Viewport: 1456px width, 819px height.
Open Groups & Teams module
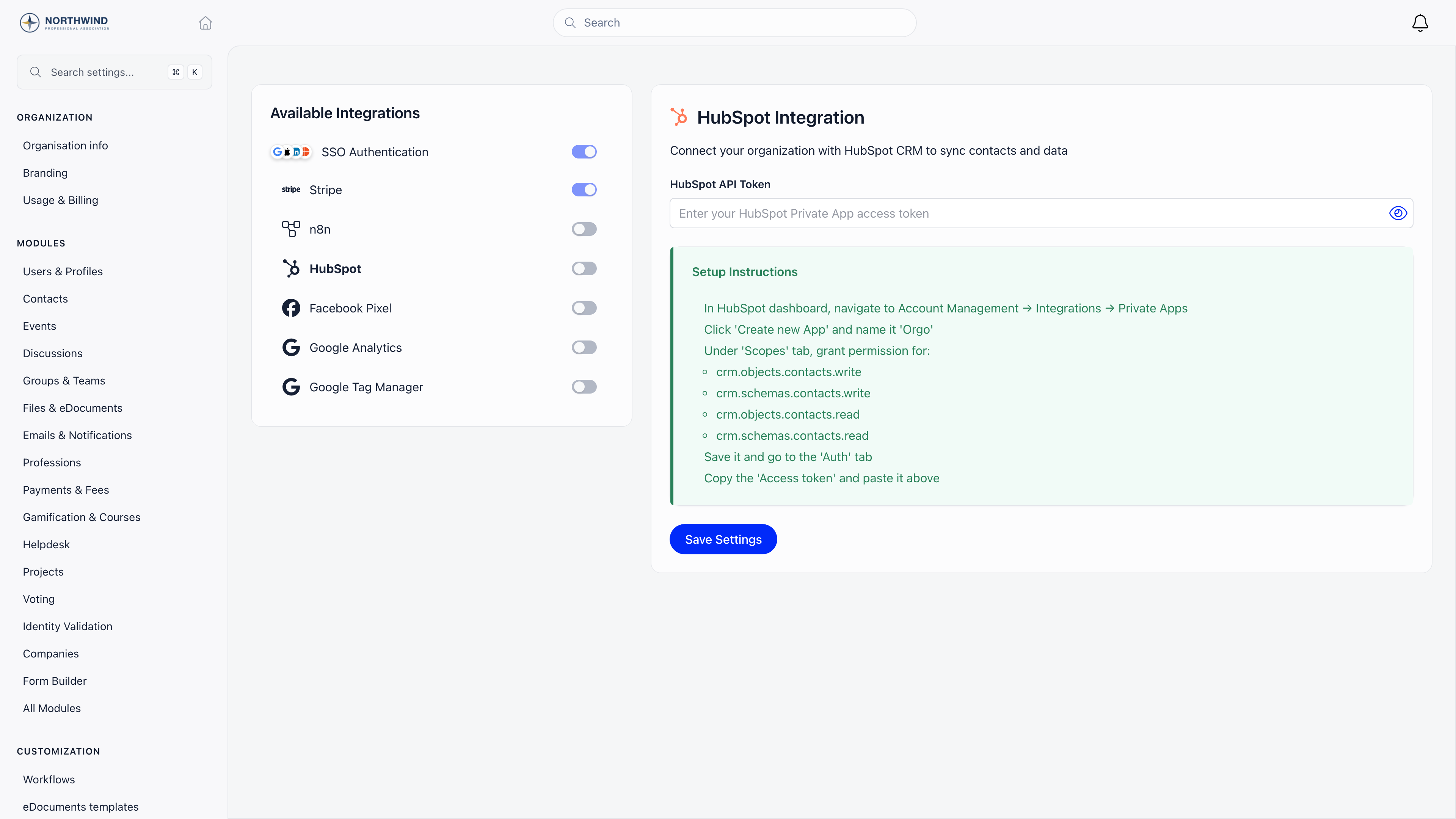coord(64,380)
